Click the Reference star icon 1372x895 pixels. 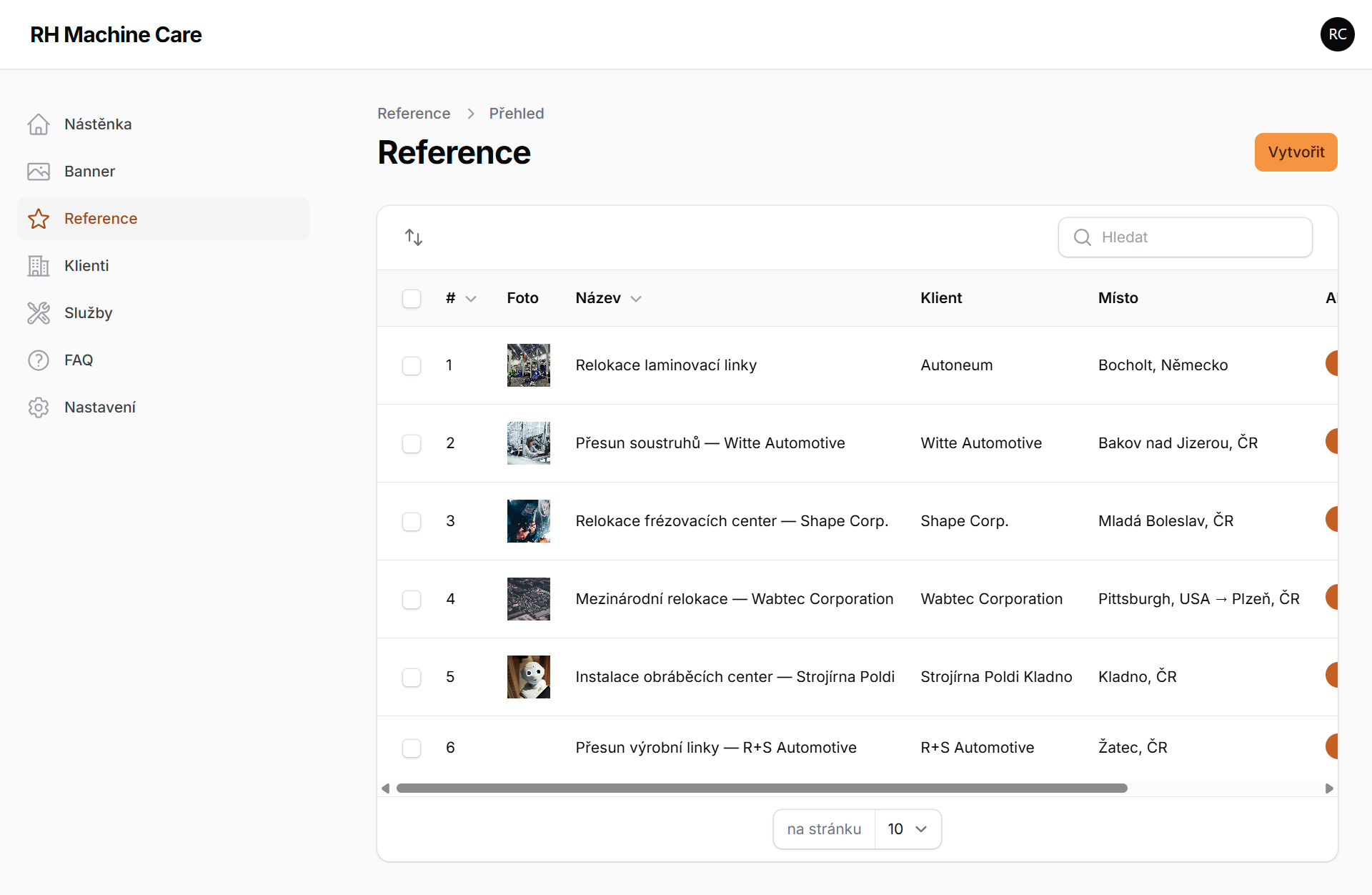39,219
